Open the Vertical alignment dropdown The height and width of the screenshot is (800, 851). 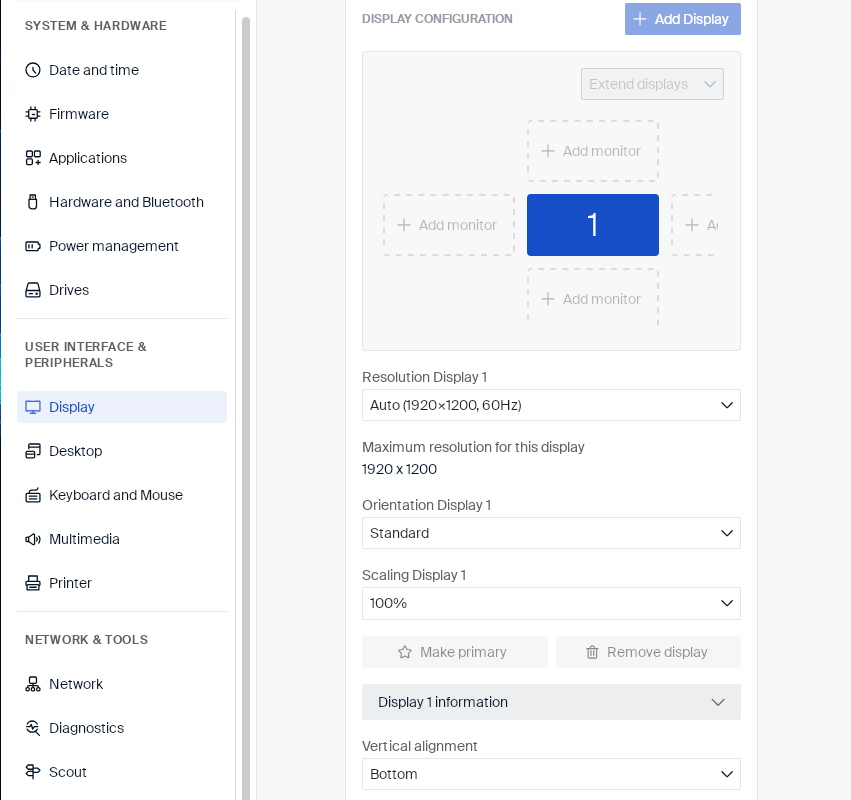(x=551, y=774)
